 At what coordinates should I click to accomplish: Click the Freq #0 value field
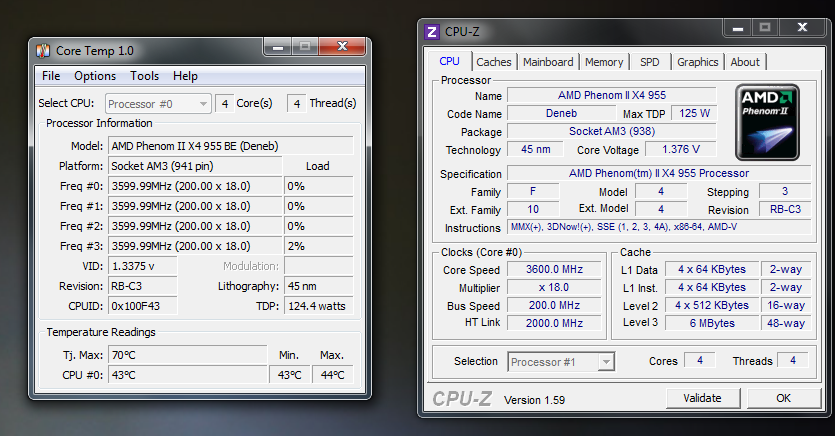[x=195, y=186]
